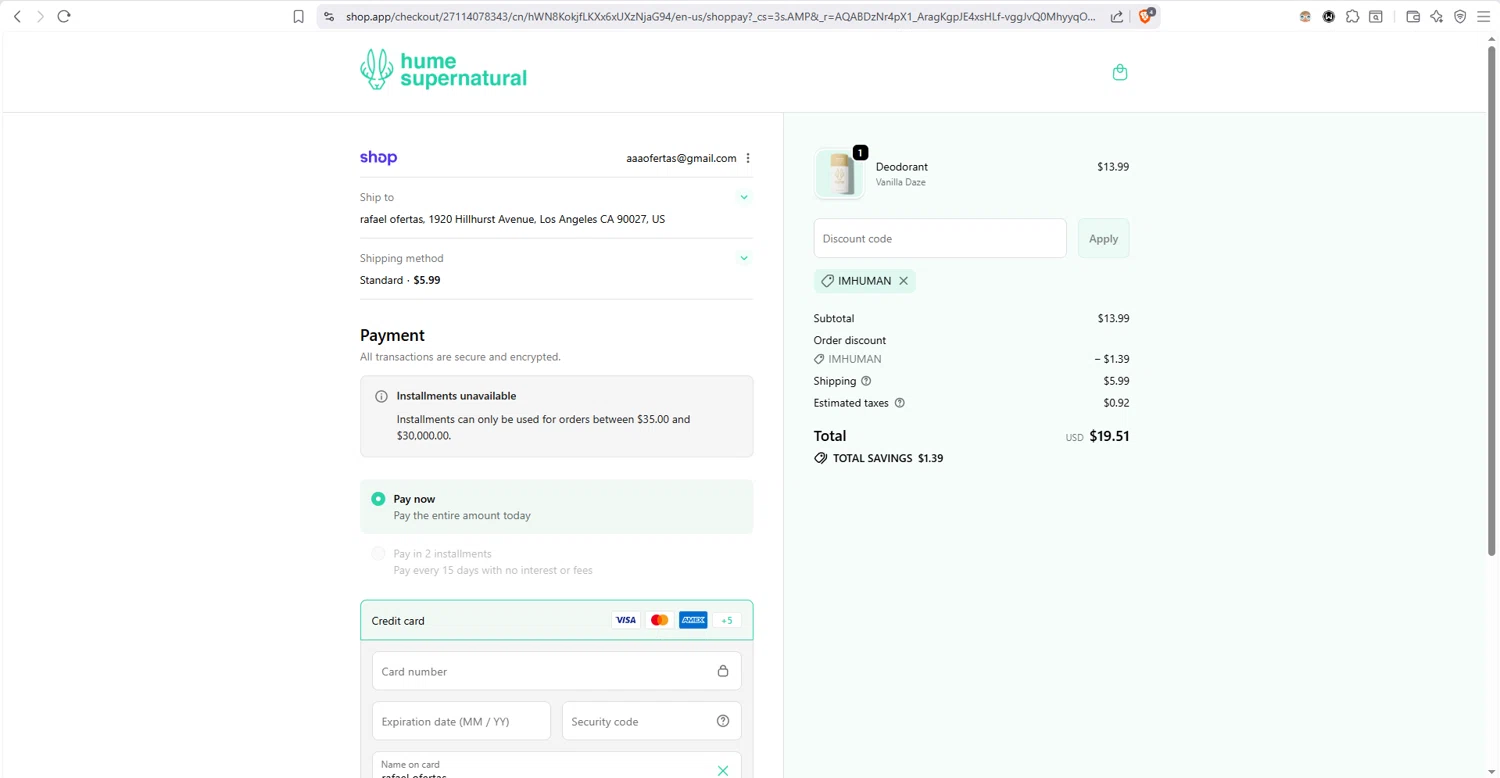
Task: Expand the Shipping method section
Action: (744, 258)
